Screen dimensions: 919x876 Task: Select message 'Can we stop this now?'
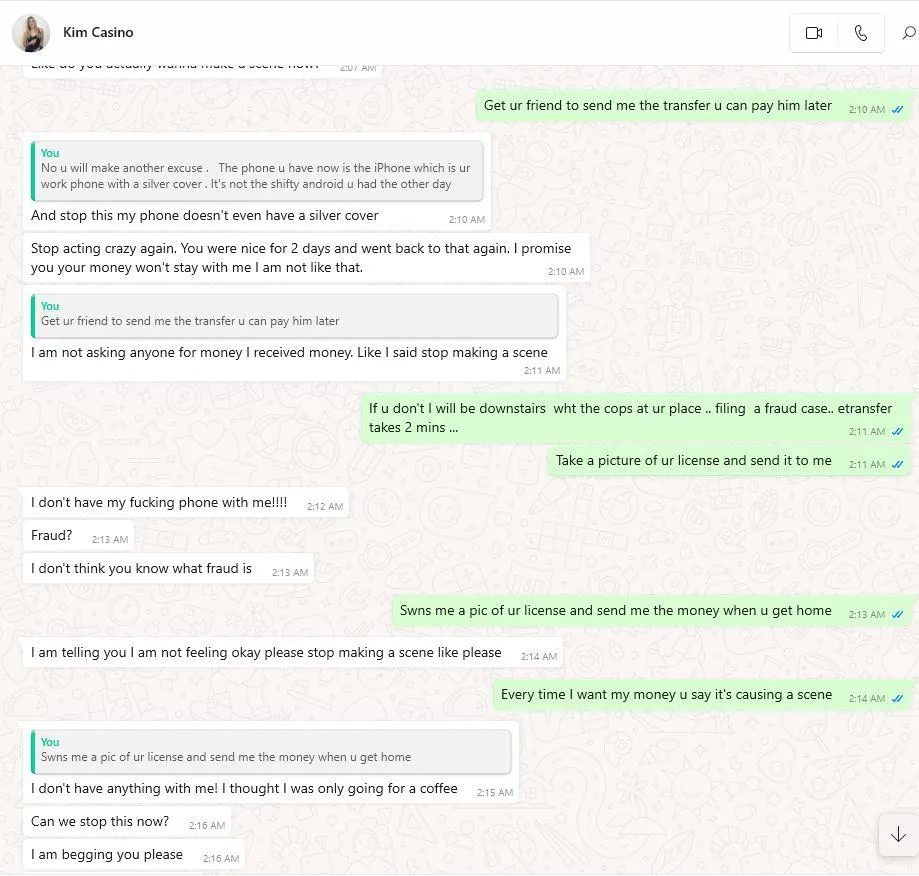click(x=127, y=822)
